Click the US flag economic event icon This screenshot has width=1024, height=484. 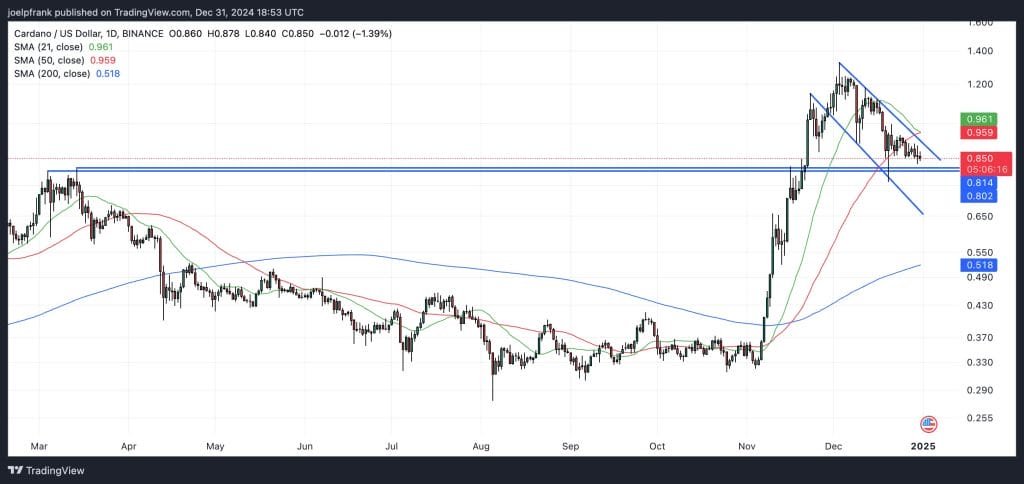coord(928,423)
